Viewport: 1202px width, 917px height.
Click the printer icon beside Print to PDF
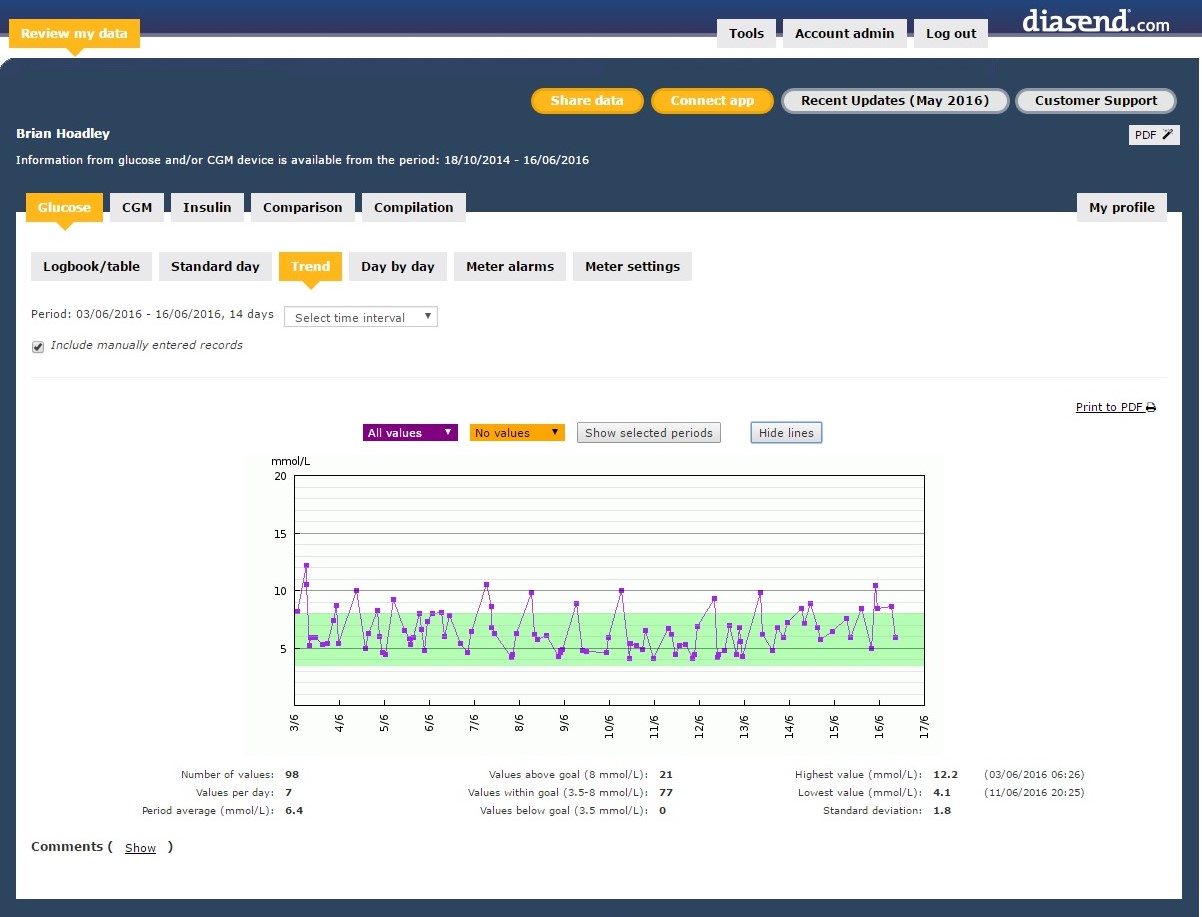(x=1151, y=408)
